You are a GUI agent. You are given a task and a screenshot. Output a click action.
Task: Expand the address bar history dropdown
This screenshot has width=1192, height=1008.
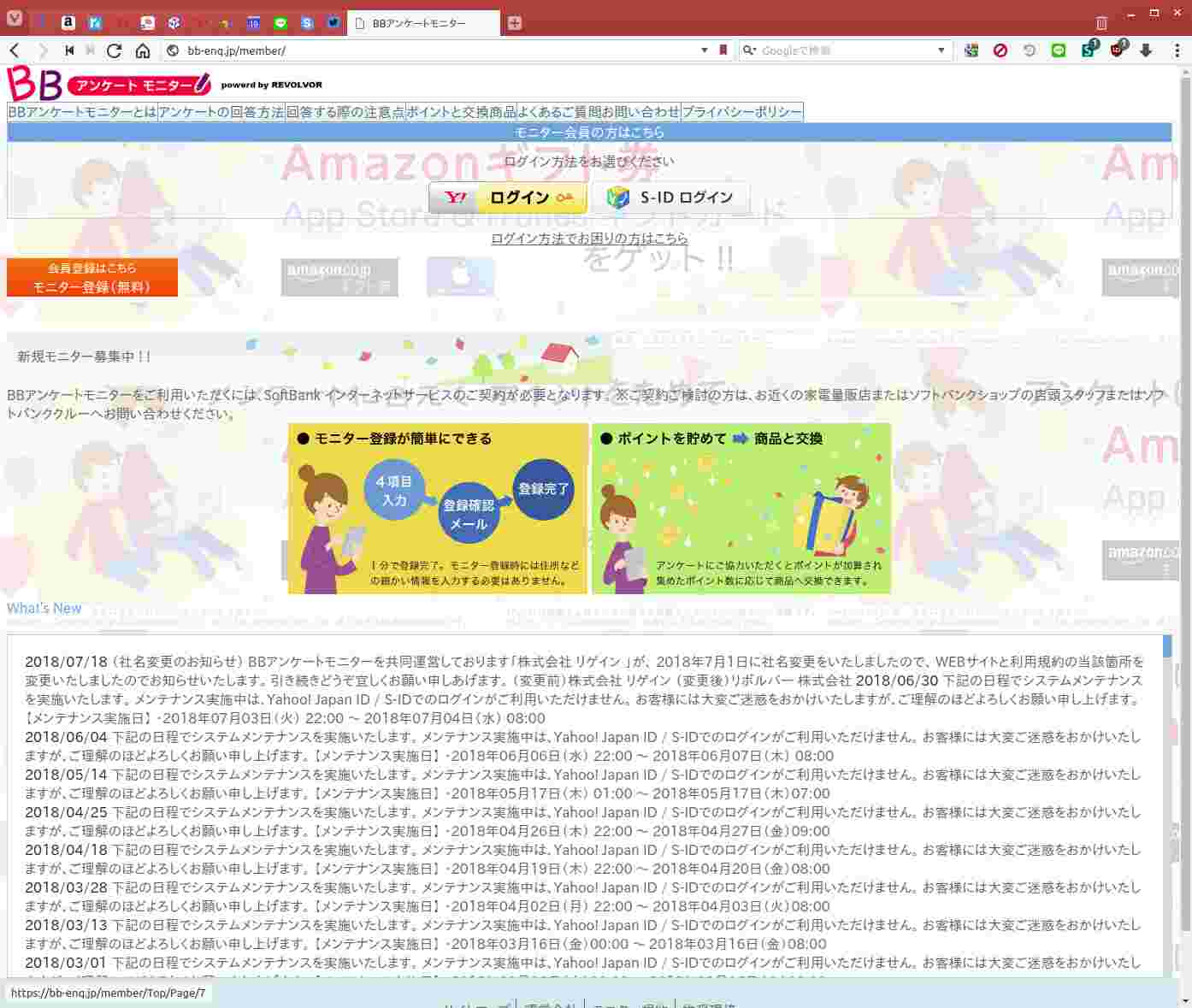[705, 50]
